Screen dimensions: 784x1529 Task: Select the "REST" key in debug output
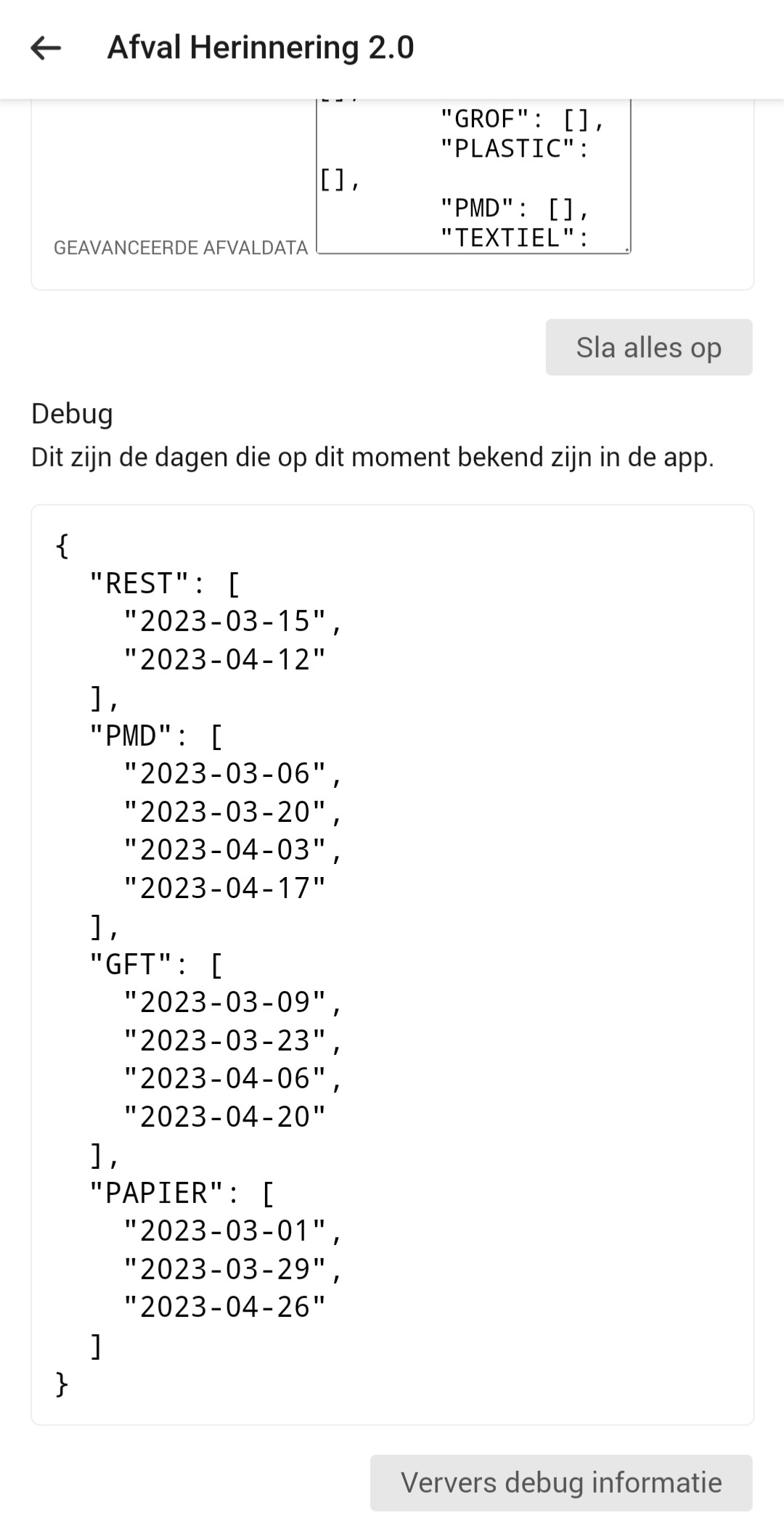[x=139, y=583]
